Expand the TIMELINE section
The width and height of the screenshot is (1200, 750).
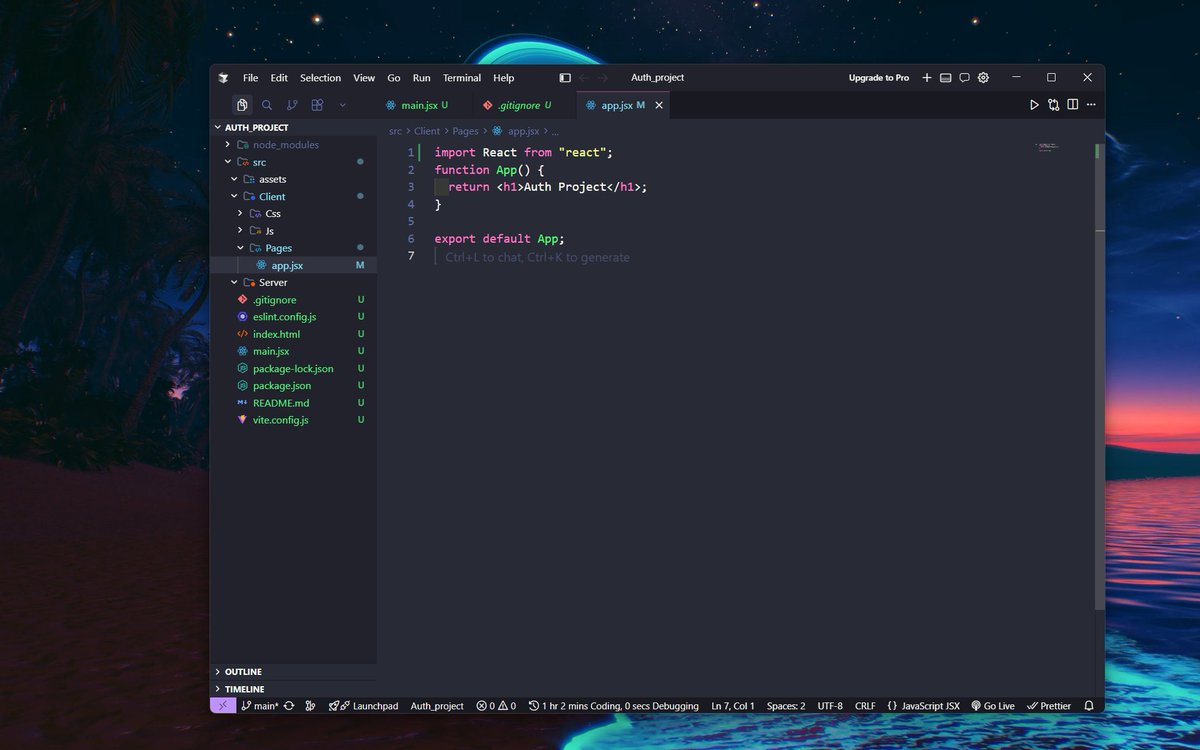pos(293,689)
